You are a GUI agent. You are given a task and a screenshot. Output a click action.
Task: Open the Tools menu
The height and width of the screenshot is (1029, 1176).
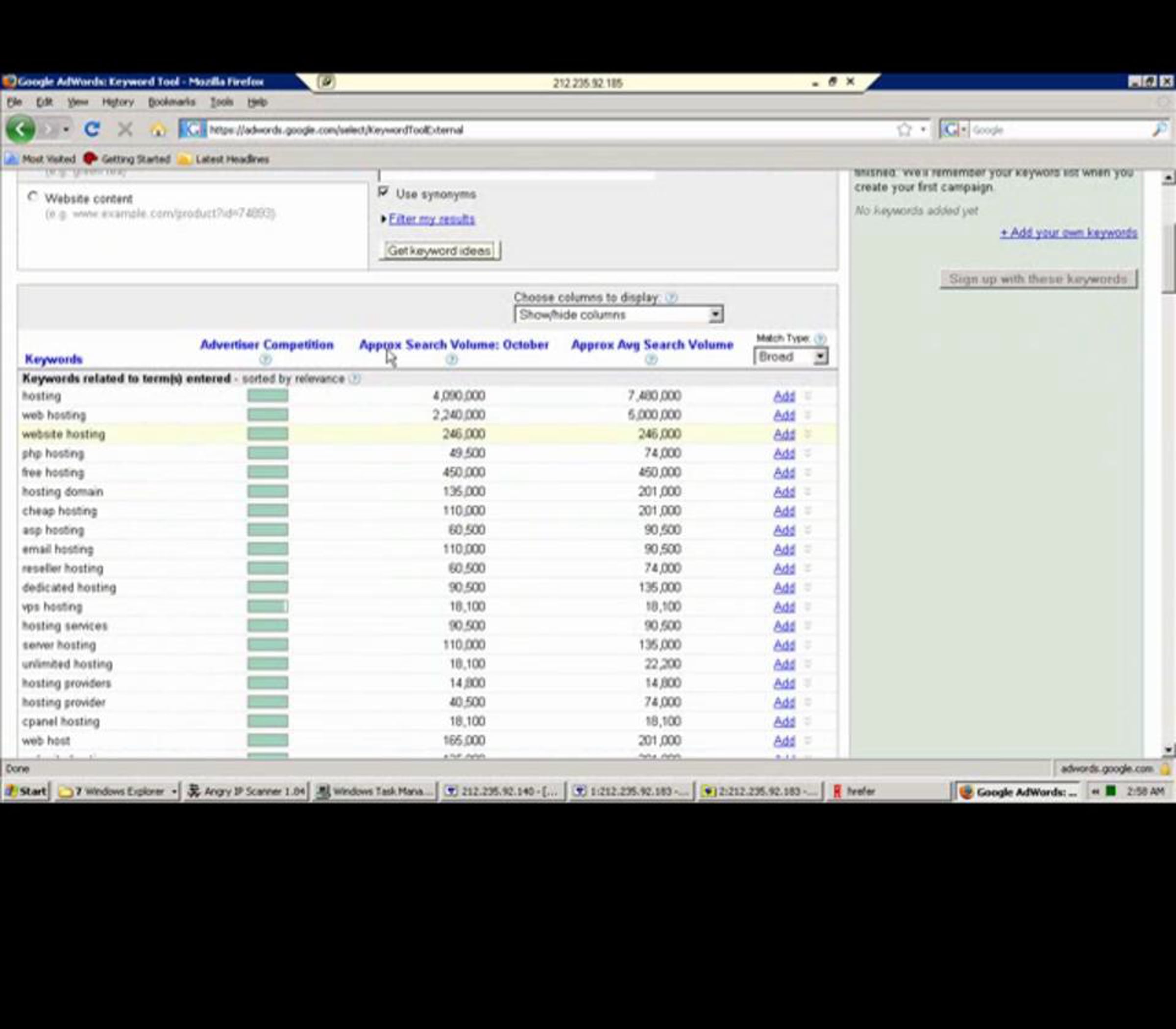tap(221, 102)
